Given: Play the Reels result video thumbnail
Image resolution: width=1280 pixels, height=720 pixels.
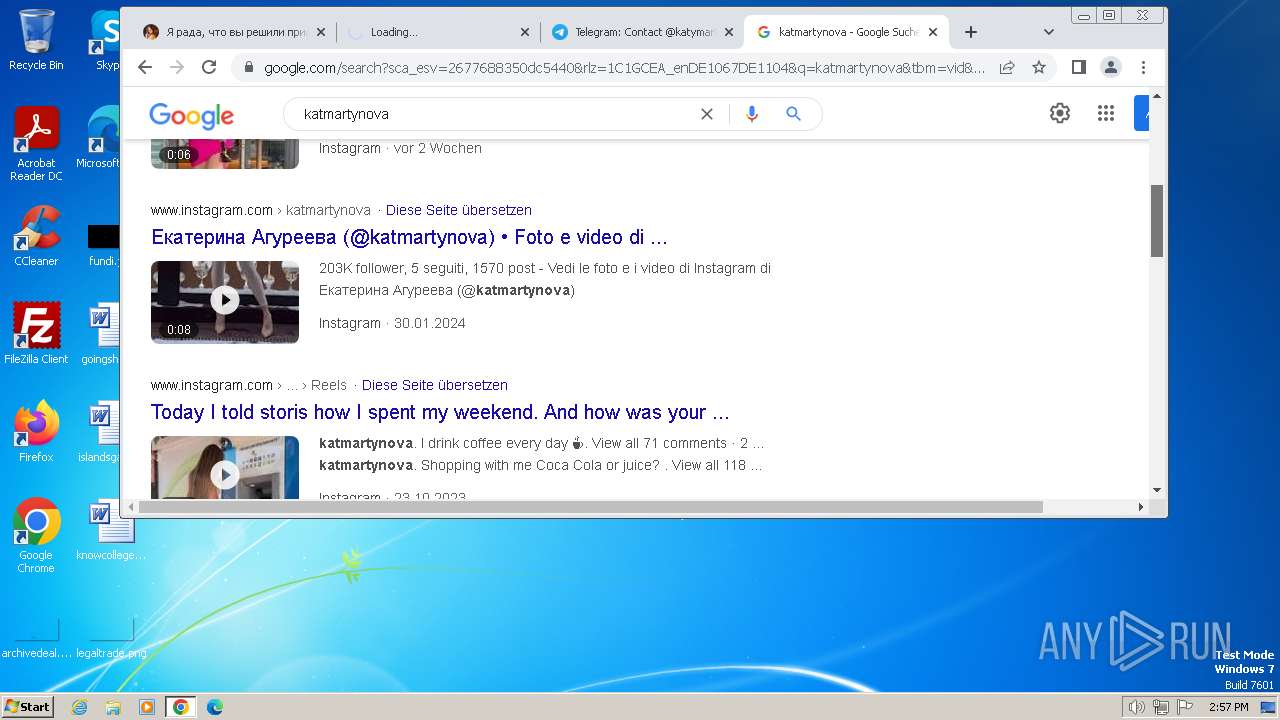Looking at the screenshot, I should pos(225,467).
